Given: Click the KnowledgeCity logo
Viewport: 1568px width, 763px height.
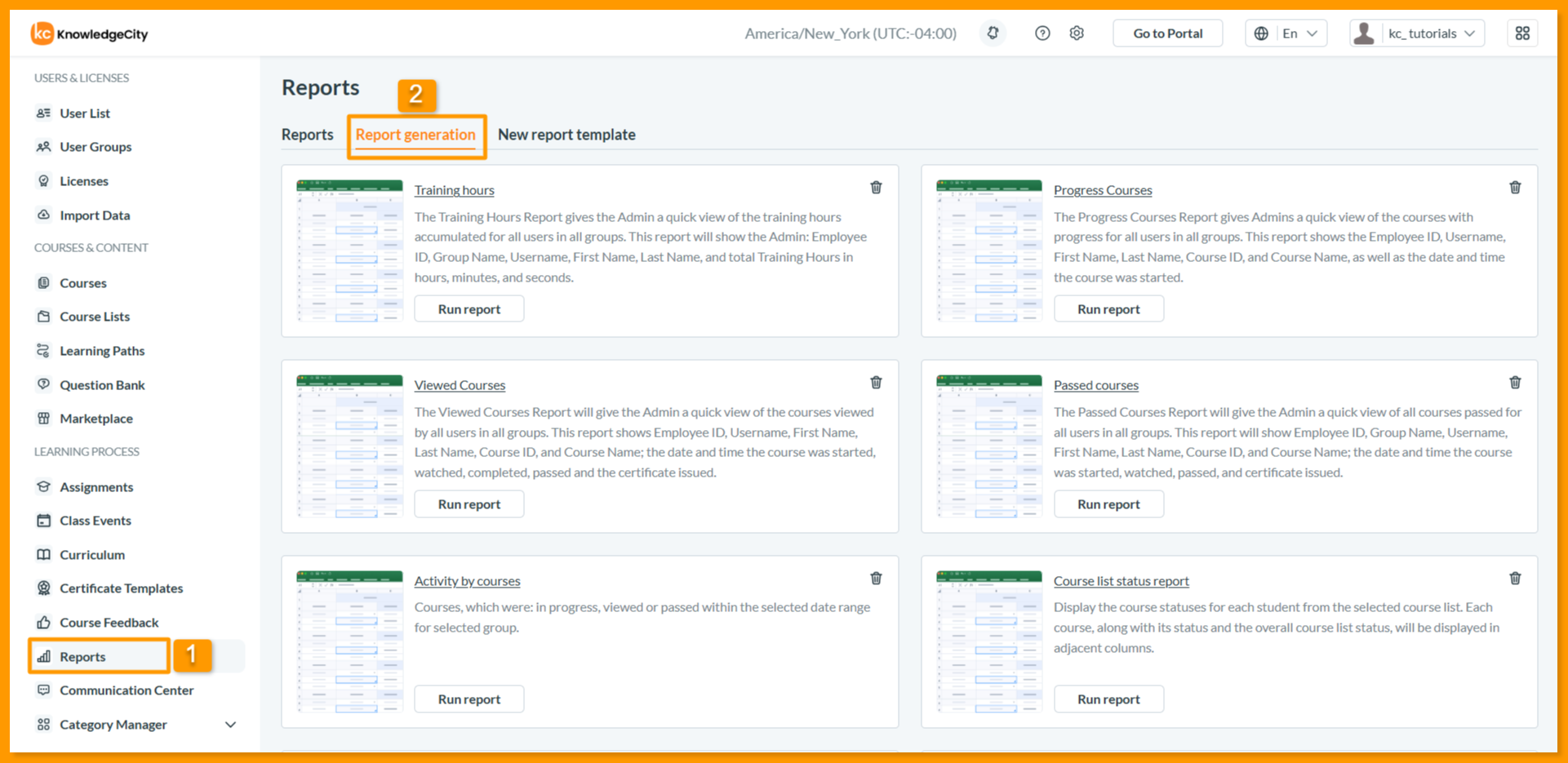Looking at the screenshot, I should pyautogui.click(x=90, y=33).
